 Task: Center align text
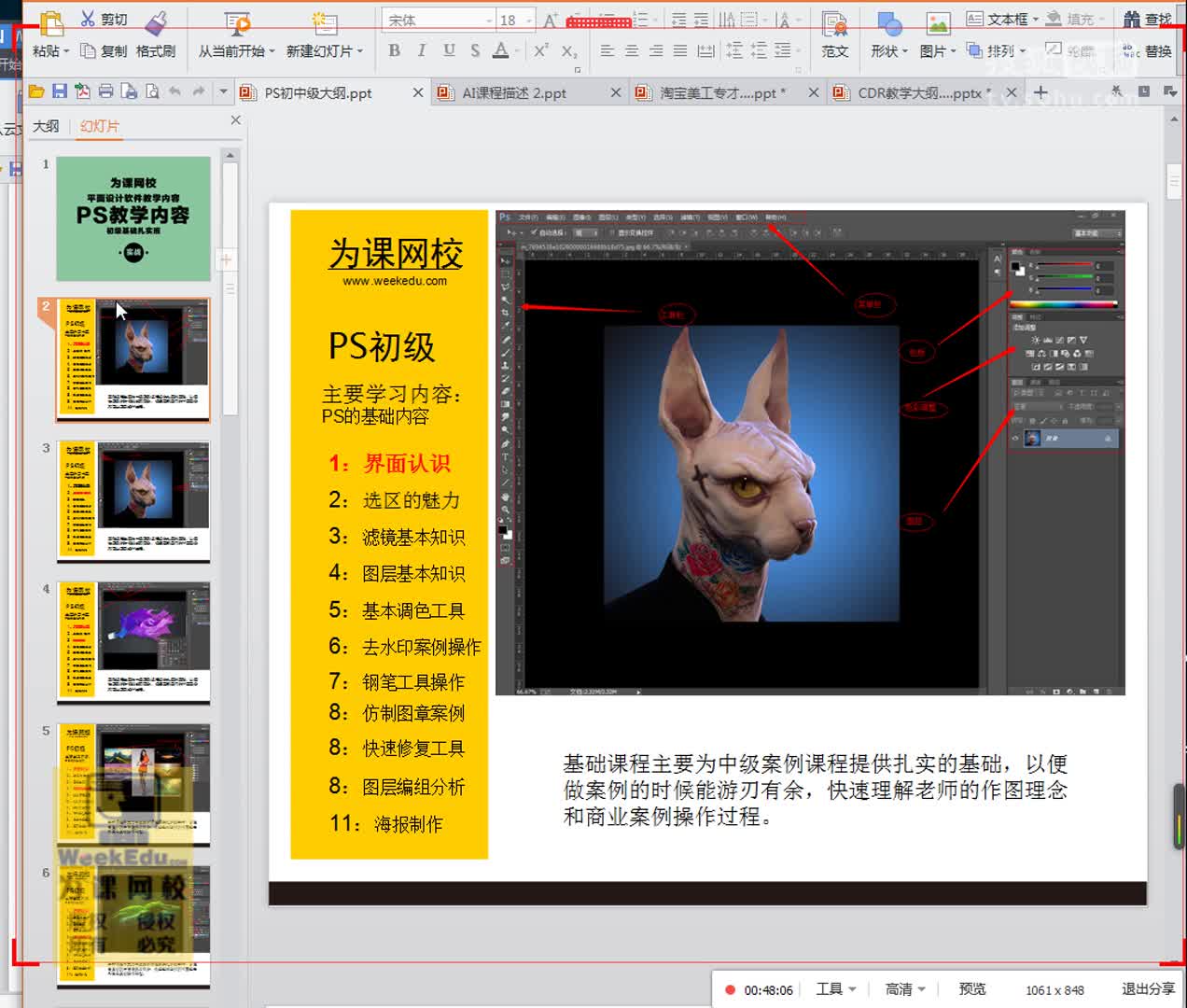click(x=632, y=50)
